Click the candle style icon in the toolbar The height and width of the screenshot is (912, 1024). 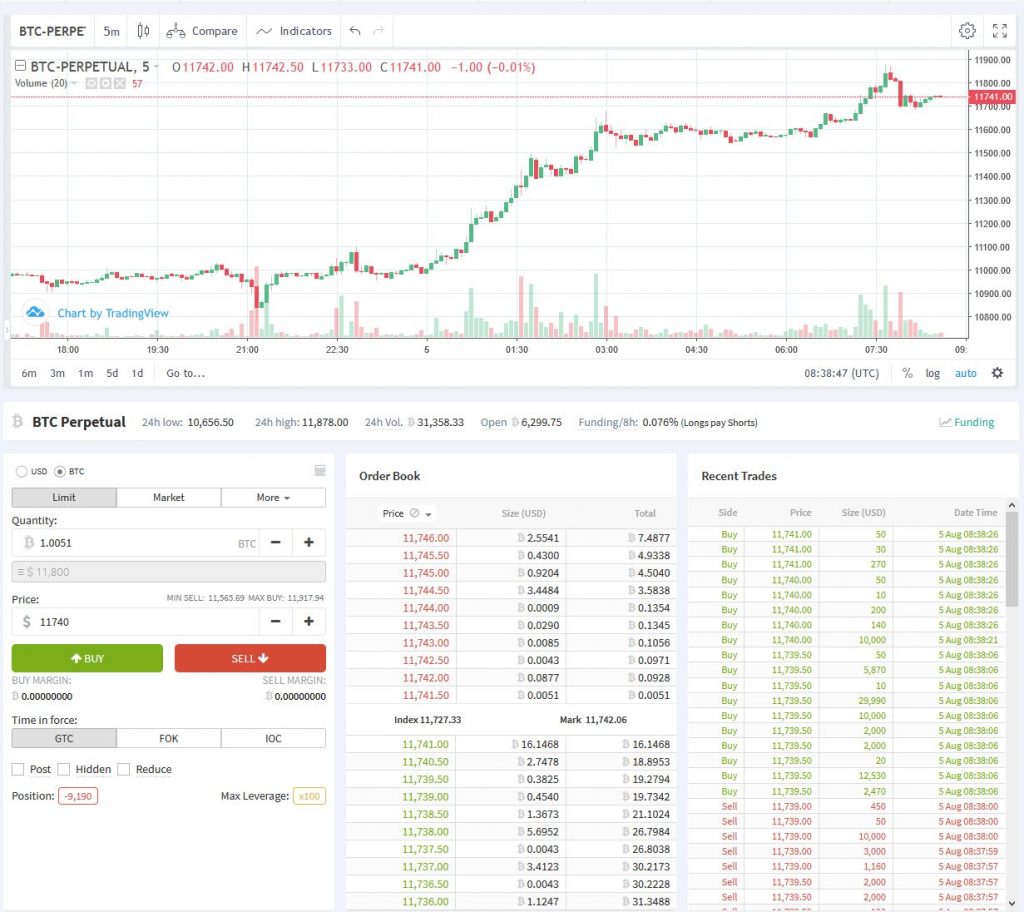(142, 31)
